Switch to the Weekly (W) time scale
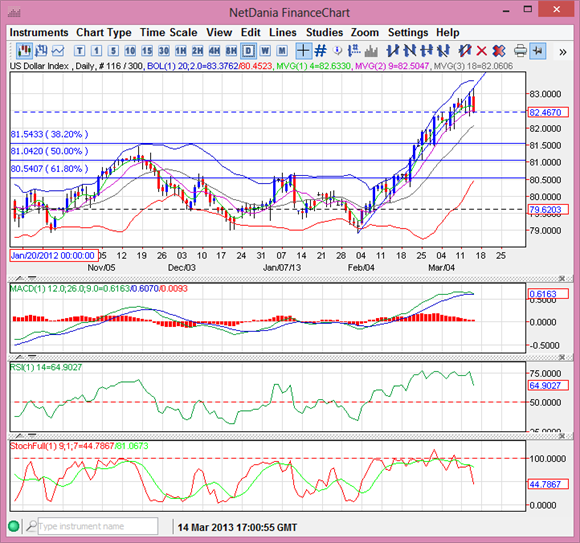Screen dimensions: 580x543 (265, 51)
